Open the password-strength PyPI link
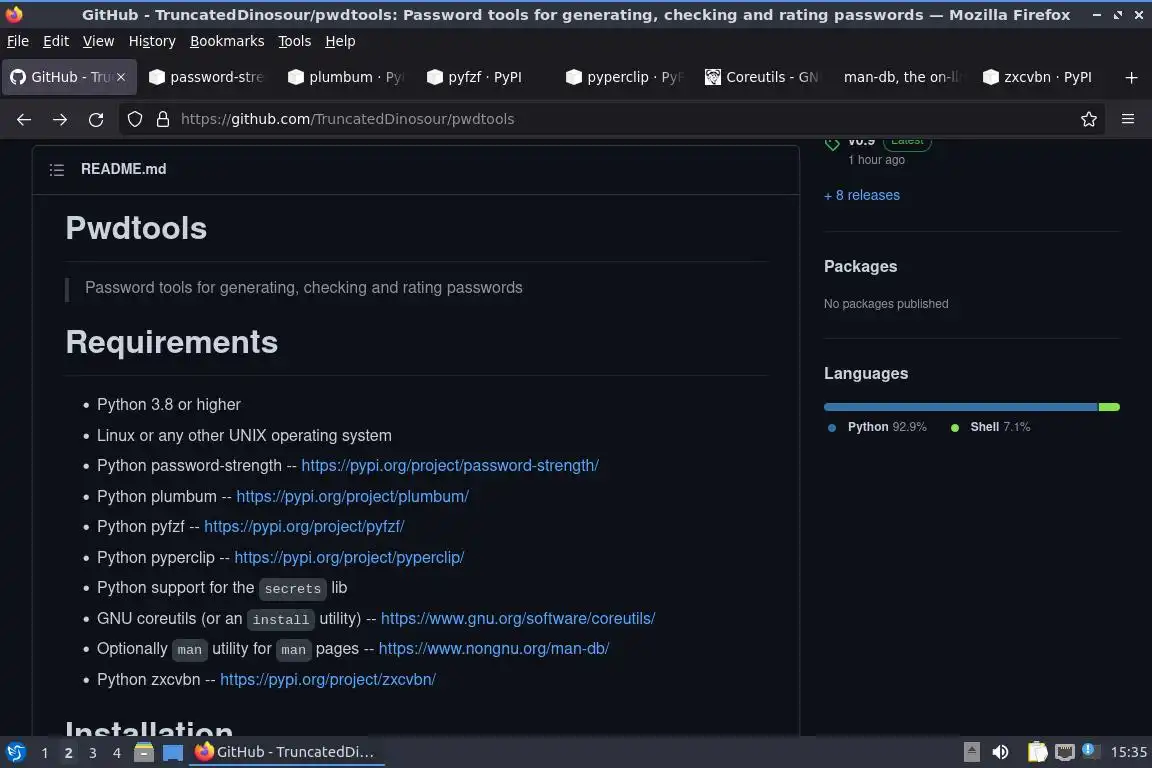 pos(450,466)
